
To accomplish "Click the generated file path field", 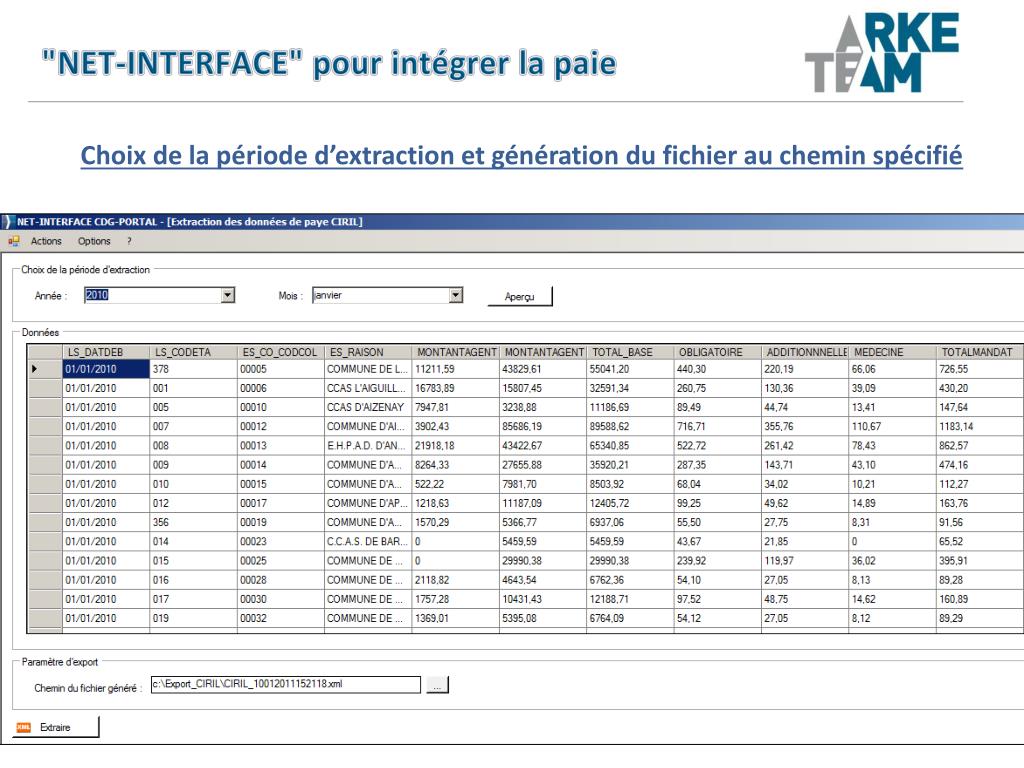I will click(285, 684).
